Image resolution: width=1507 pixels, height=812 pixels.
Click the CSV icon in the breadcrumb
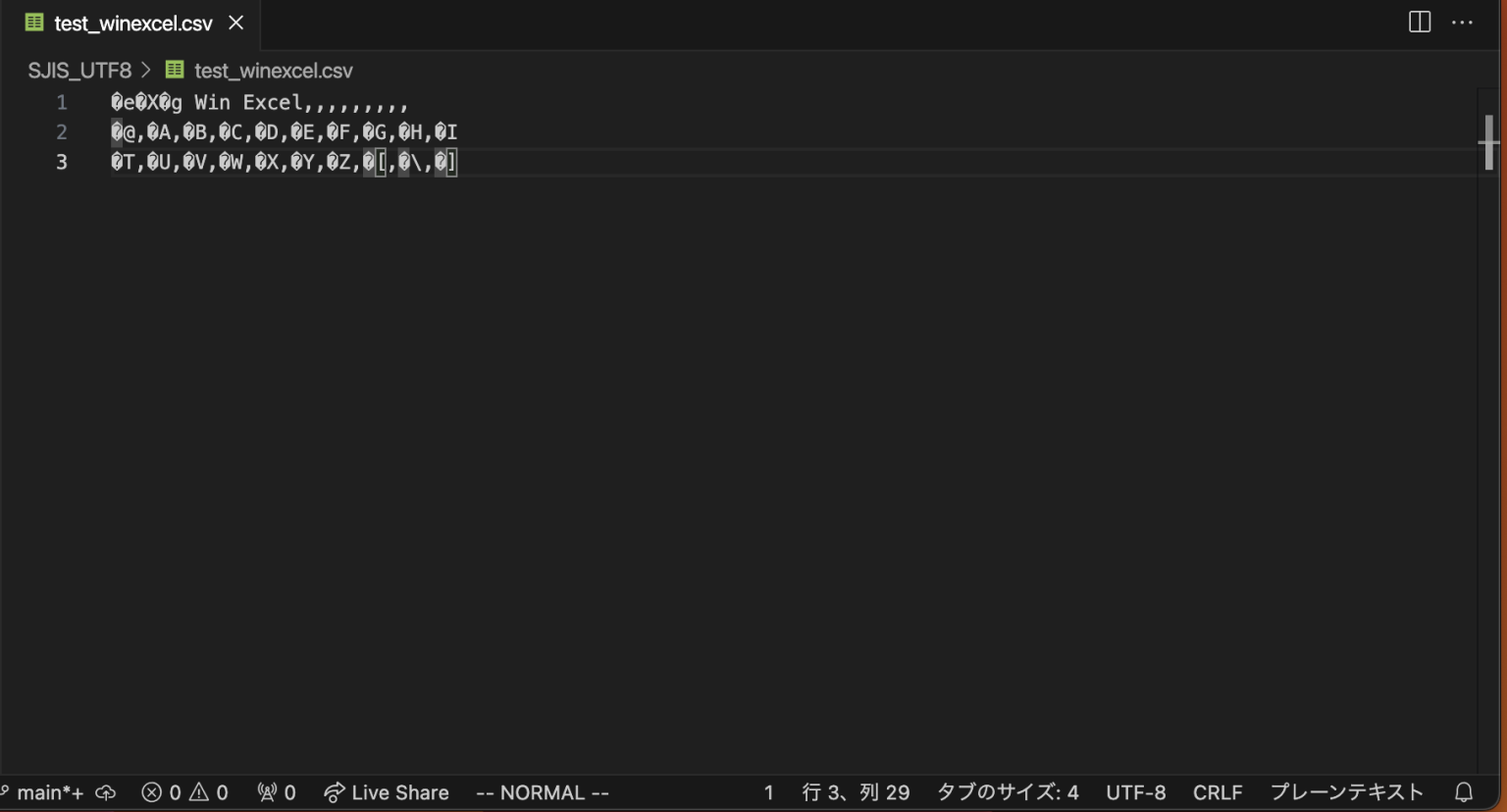pos(174,70)
